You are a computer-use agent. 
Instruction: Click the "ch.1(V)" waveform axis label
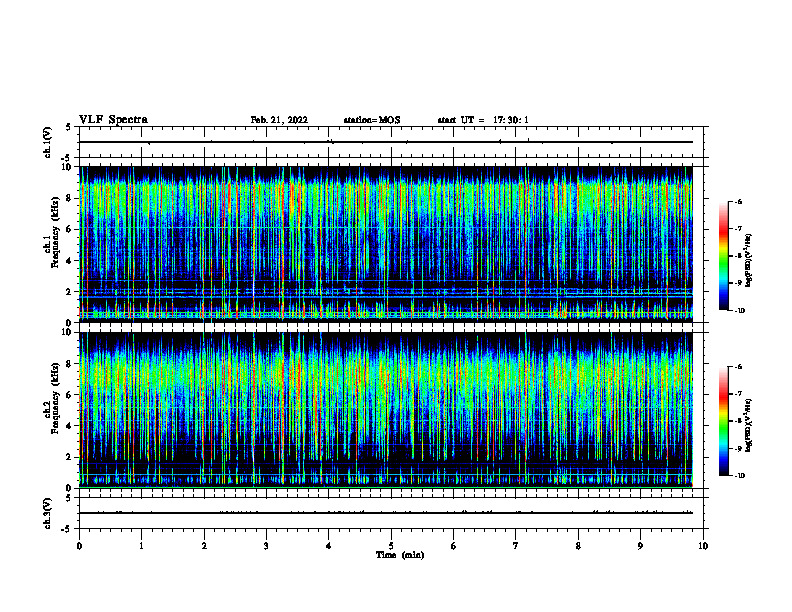pyautogui.click(x=48, y=142)
